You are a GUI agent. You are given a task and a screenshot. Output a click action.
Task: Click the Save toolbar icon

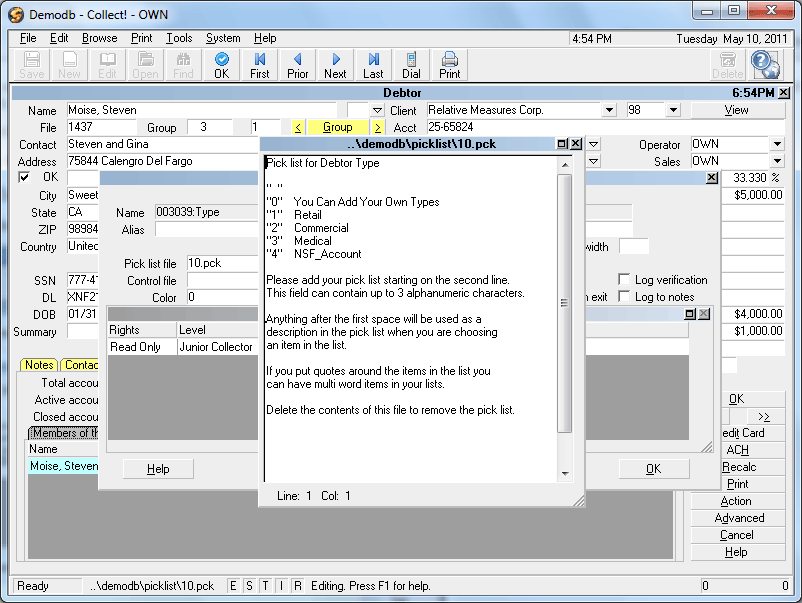click(x=32, y=65)
